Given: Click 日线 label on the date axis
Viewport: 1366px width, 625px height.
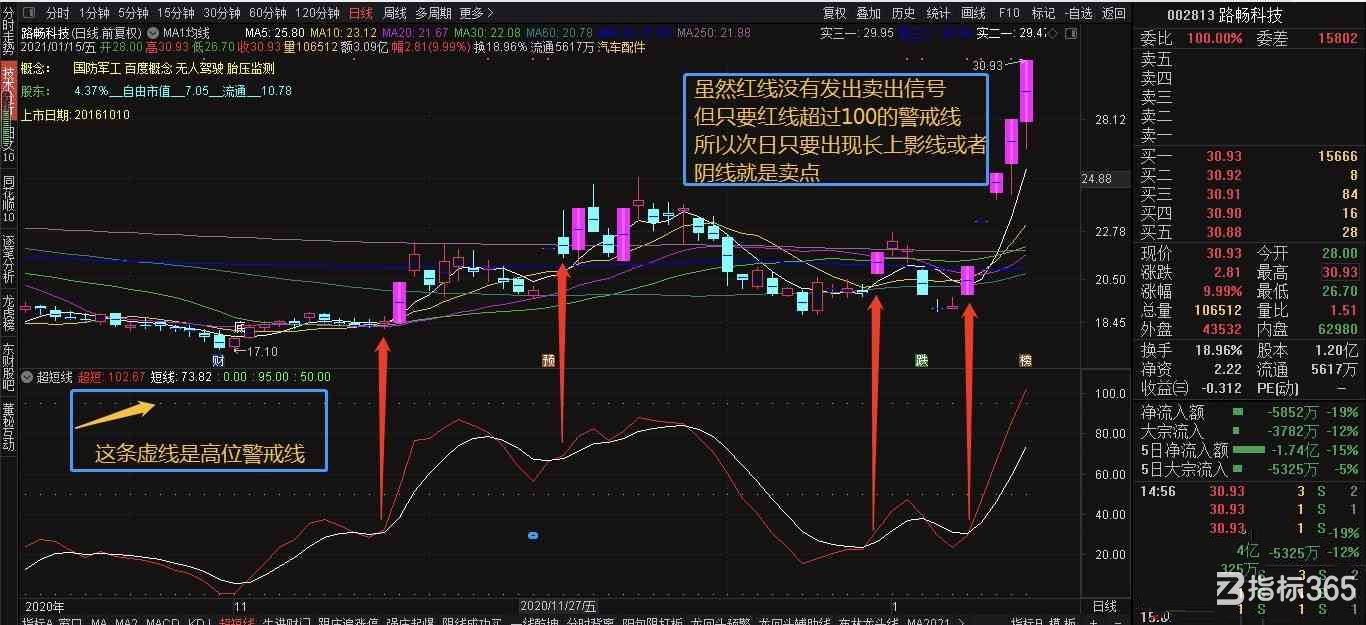Looking at the screenshot, I should 1104,606.
